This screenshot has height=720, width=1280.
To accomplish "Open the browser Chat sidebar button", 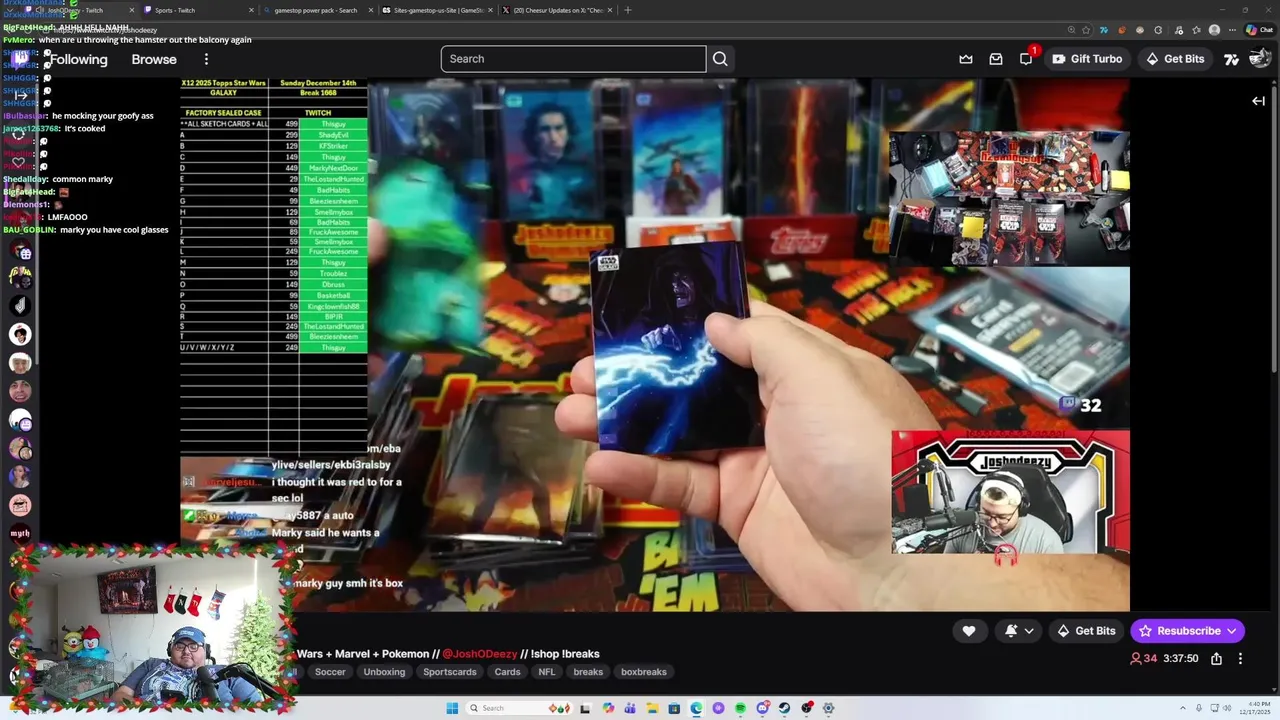I will (x=1259, y=30).
